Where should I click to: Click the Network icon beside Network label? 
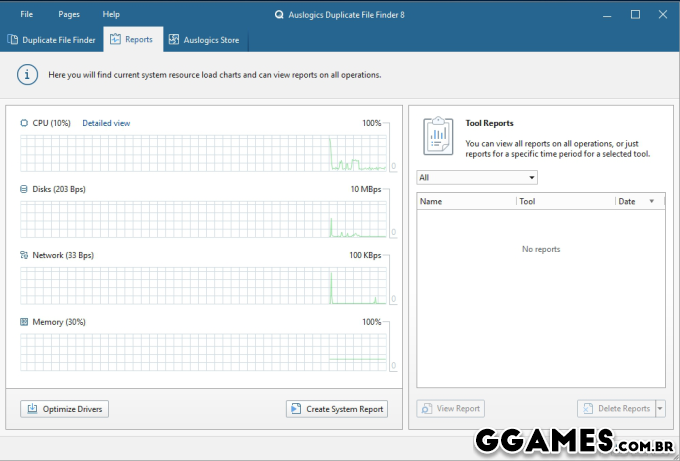(x=24, y=255)
